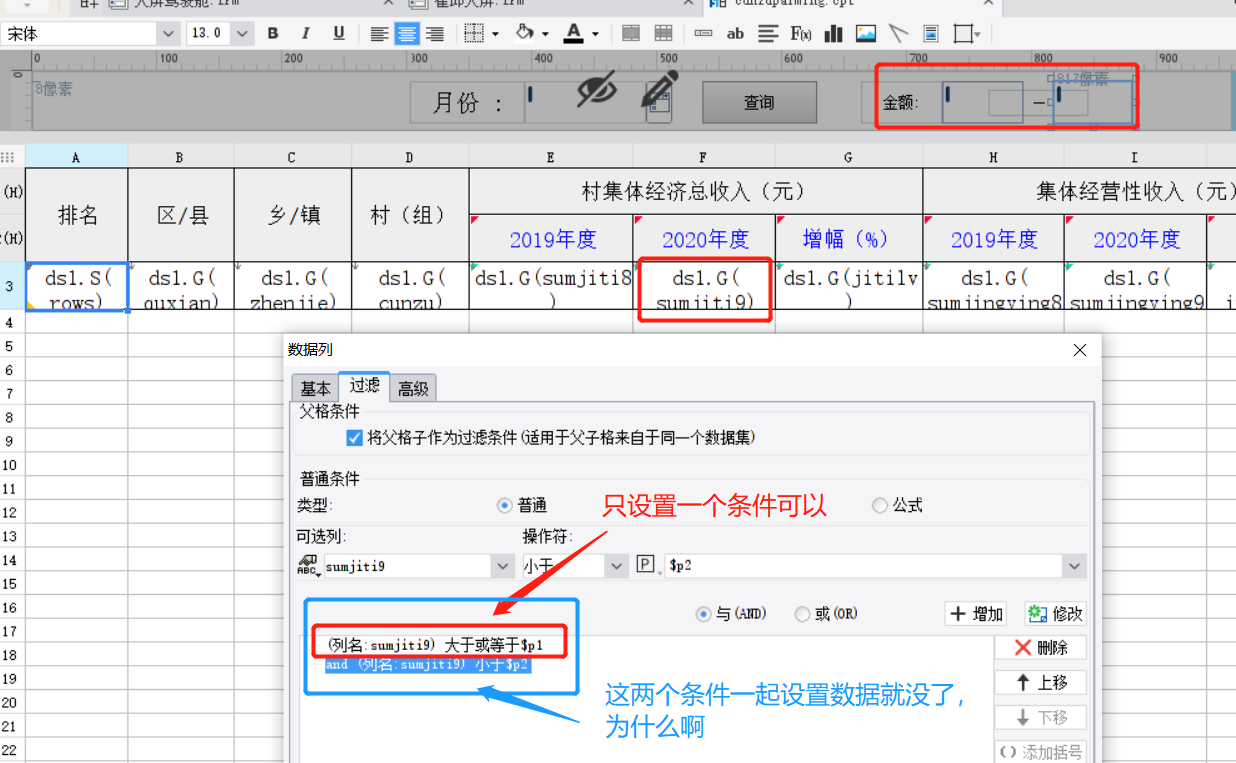Click the 添加括号 add brackets button

point(1040,752)
